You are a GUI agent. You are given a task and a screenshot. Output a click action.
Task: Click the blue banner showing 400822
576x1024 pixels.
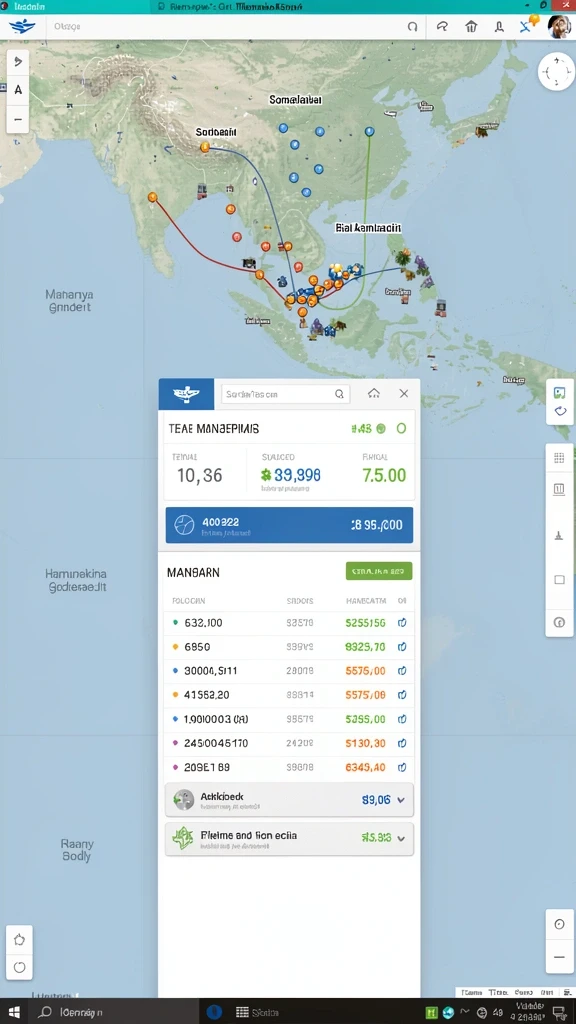[289, 525]
